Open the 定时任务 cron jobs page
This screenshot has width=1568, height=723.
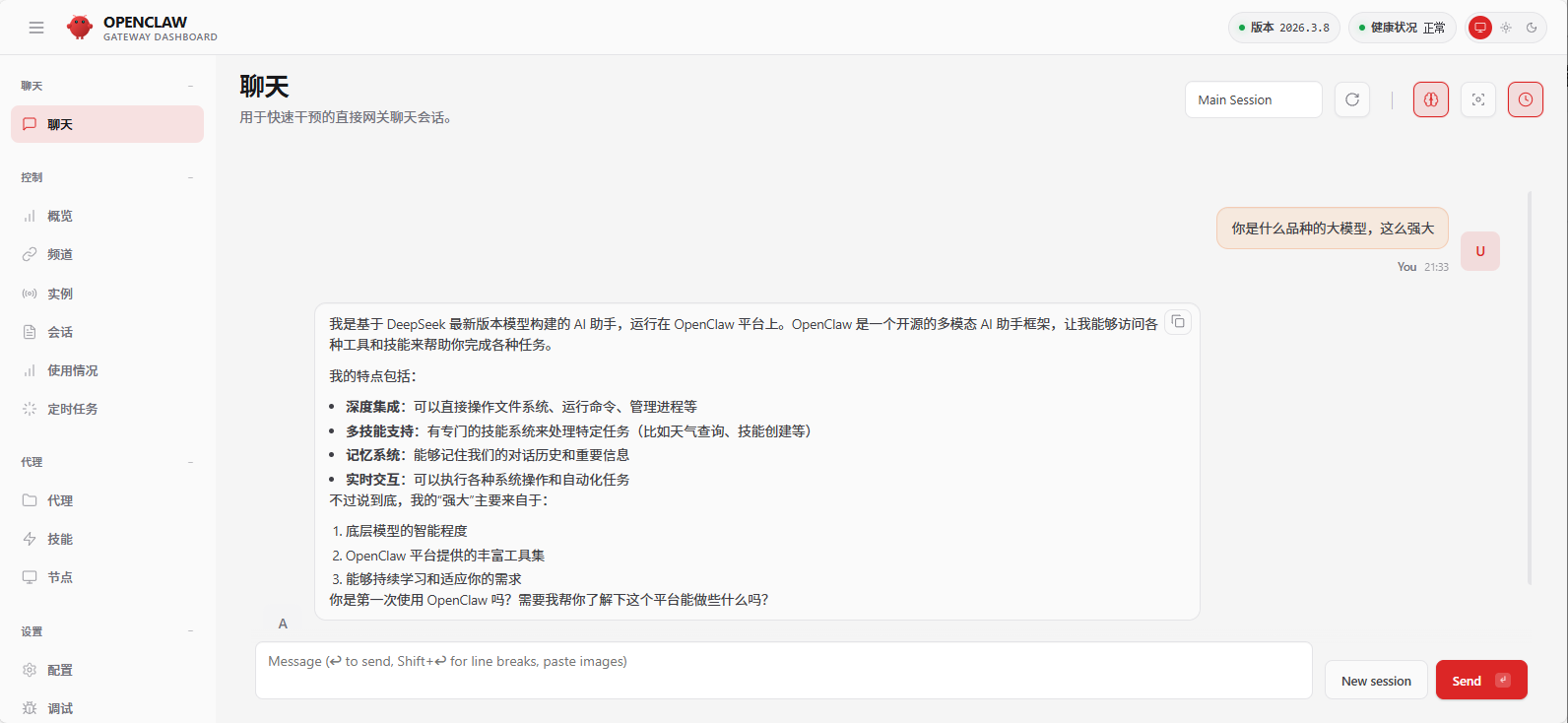tap(107, 409)
